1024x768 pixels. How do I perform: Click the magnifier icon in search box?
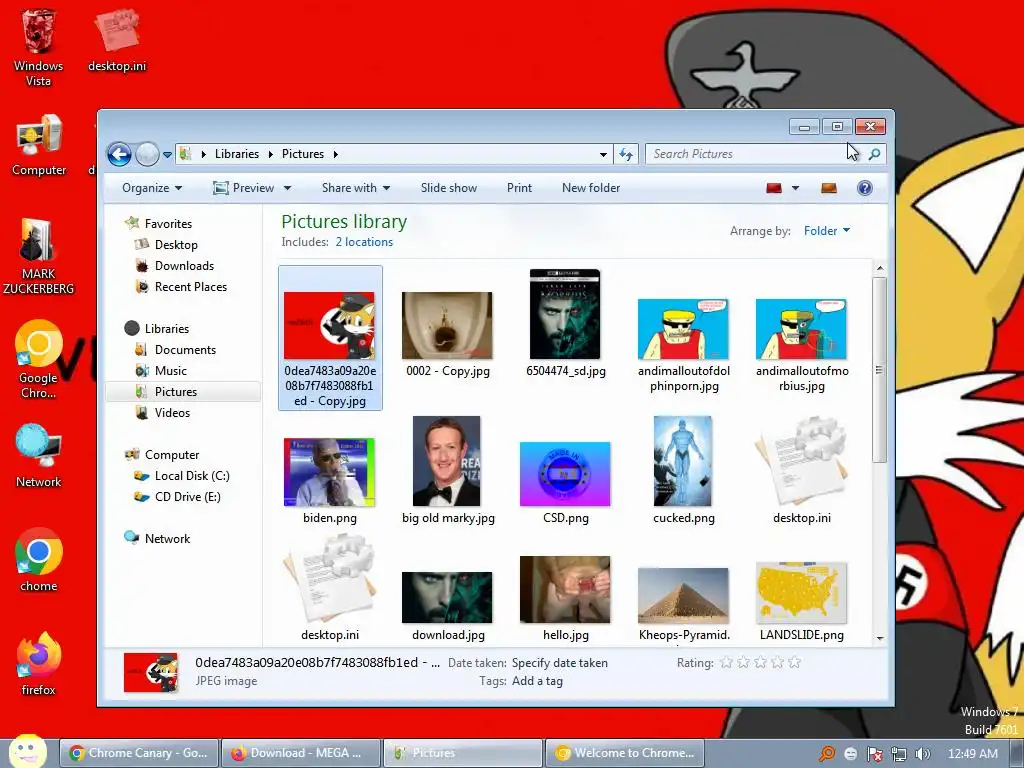[874, 154]
